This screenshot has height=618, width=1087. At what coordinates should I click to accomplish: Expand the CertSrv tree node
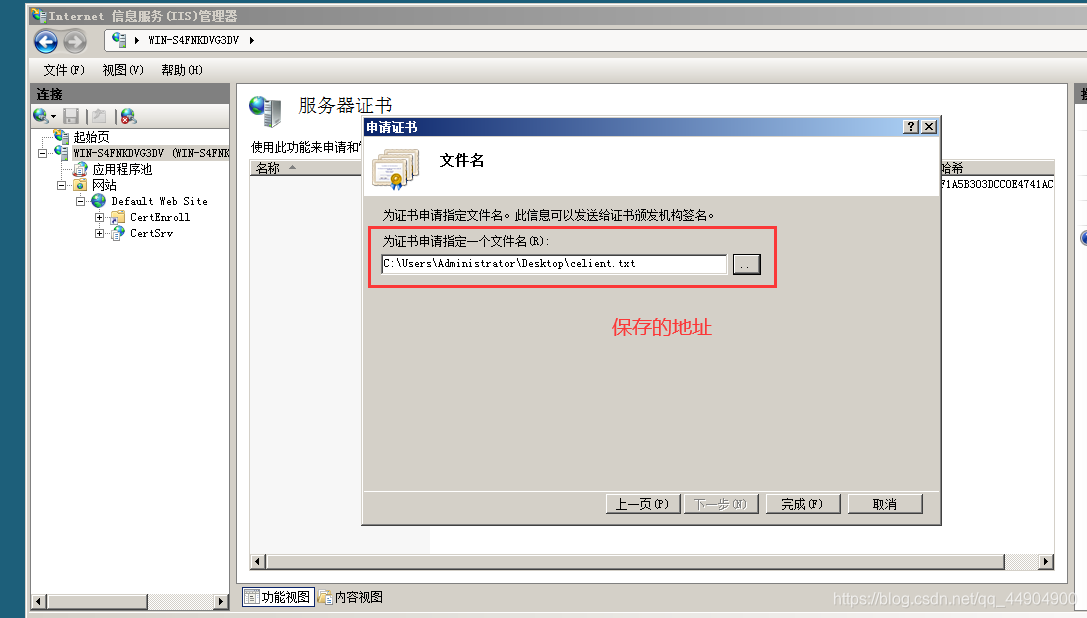click(99, 233)
